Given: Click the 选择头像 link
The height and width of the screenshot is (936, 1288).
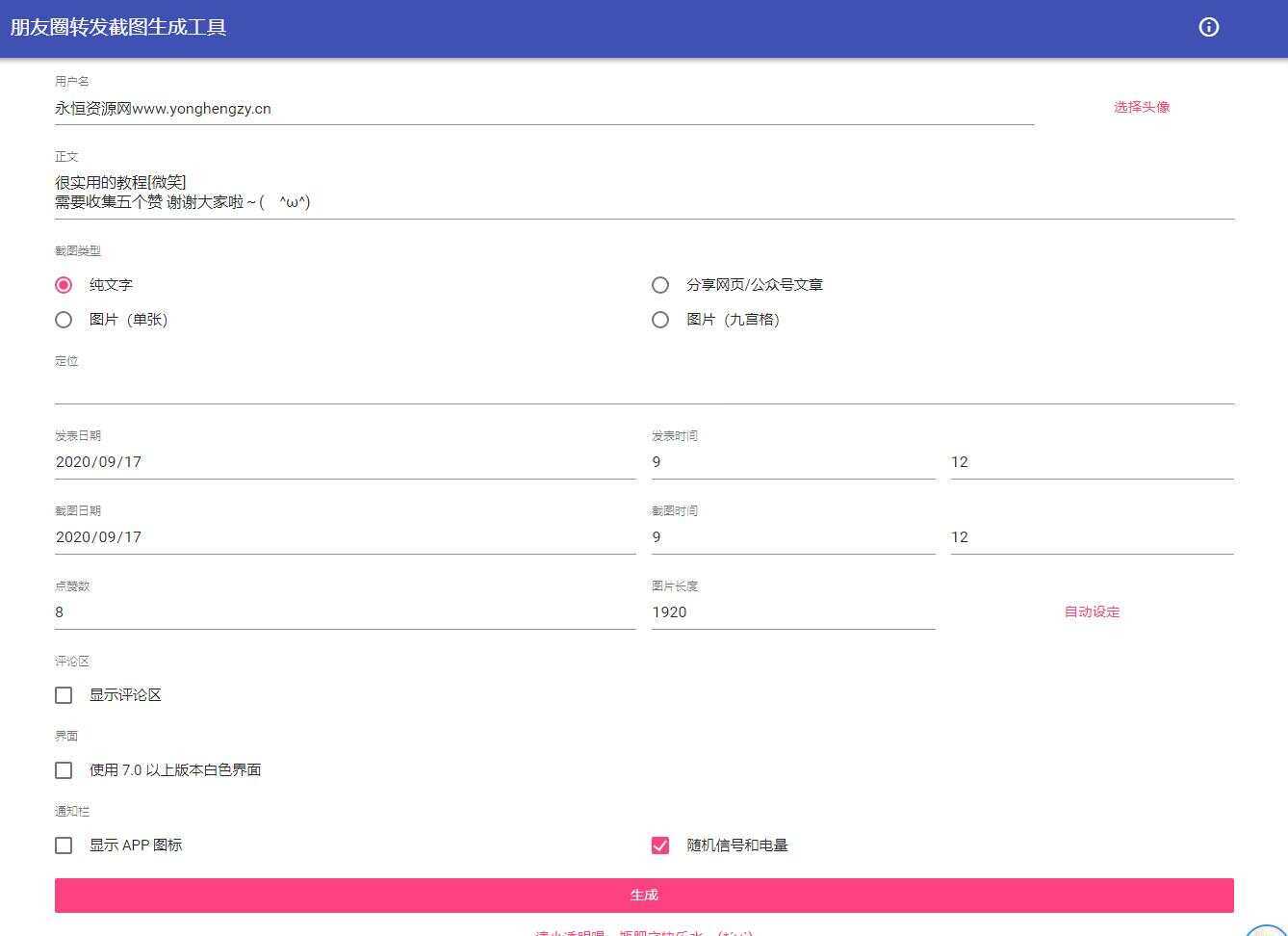Looking at the screenshot, I should (x=1141, y=107).
